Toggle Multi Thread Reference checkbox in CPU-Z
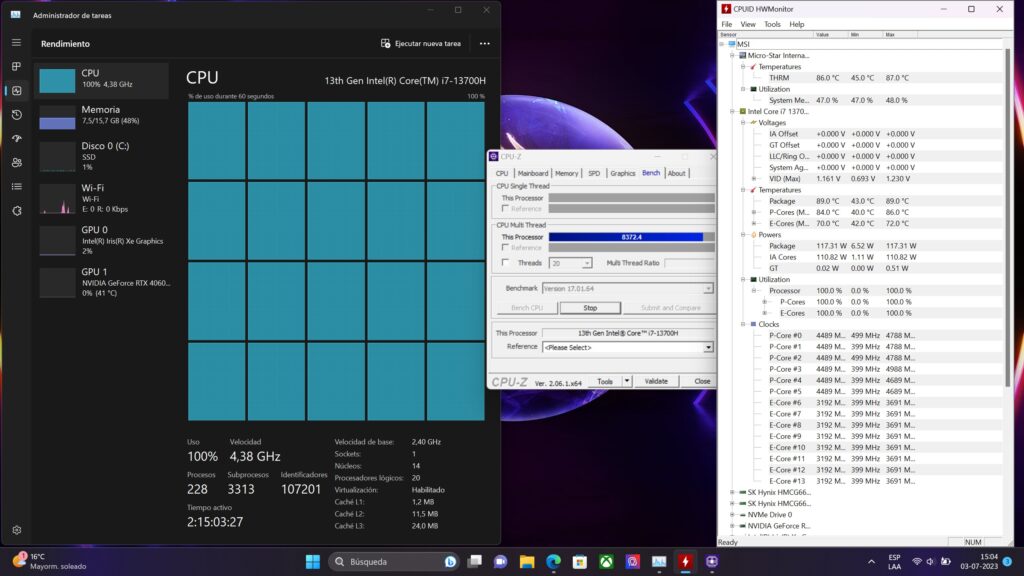The image size is (1024, 576). [x=505, y=248]
